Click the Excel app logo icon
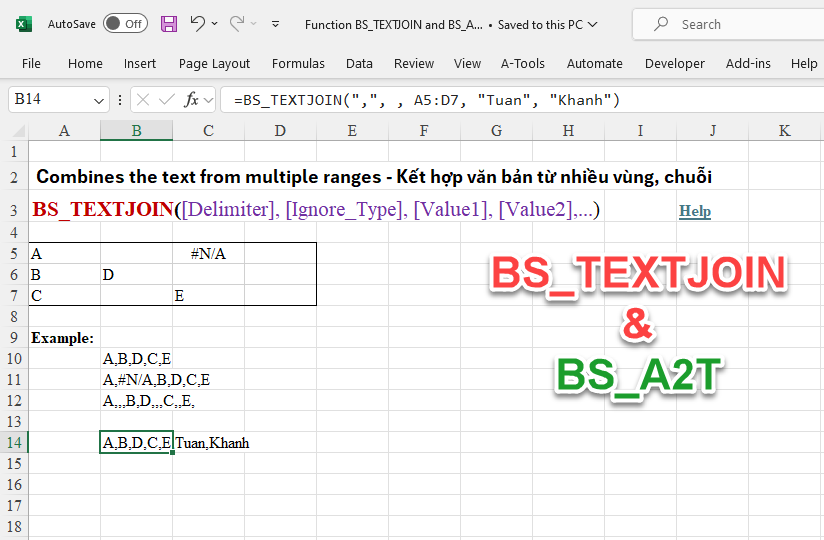Viewport: 824px width, 540px height. 24,23
